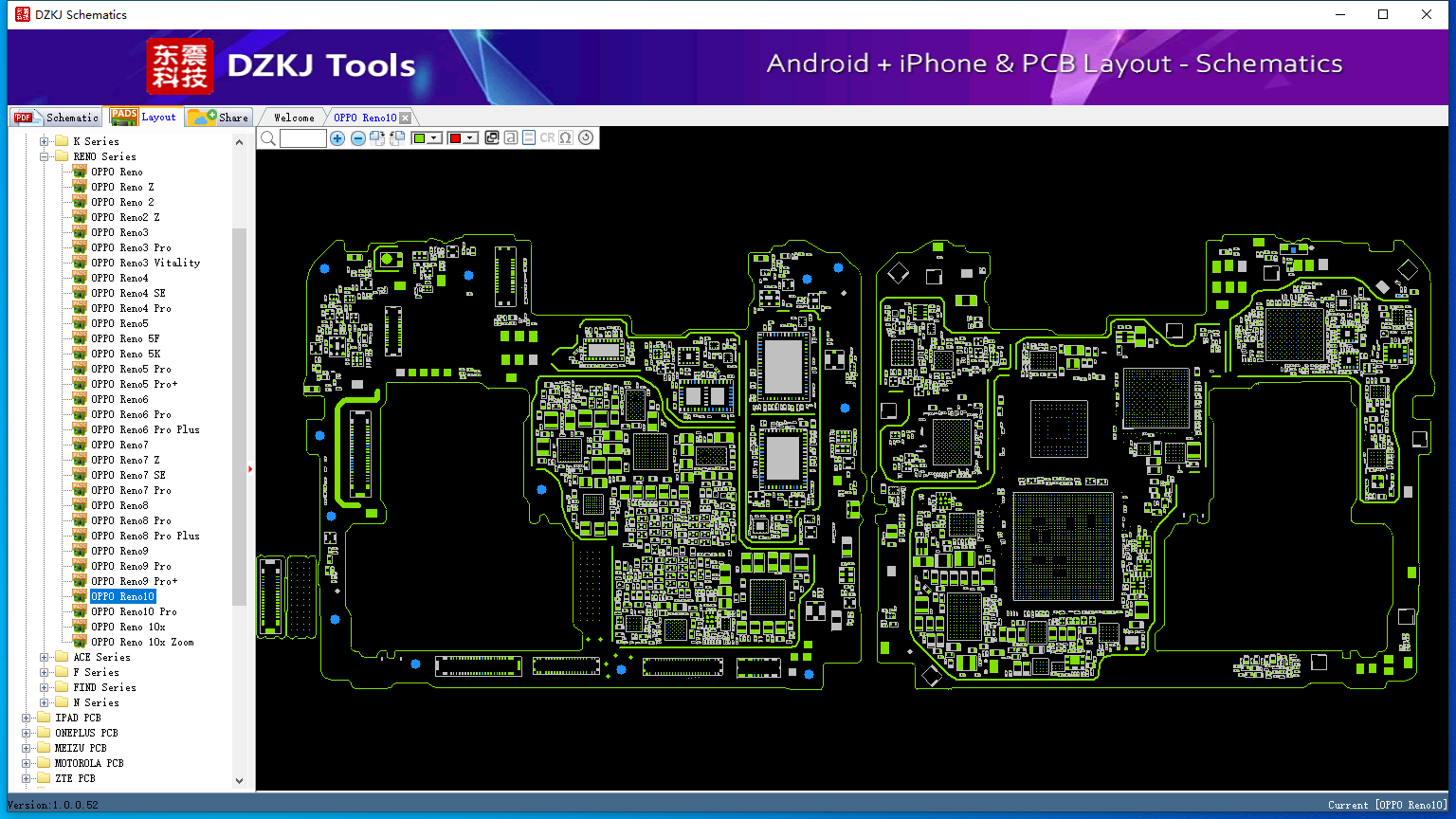Click the Current [OPPO Reno10] status text

1388,805
